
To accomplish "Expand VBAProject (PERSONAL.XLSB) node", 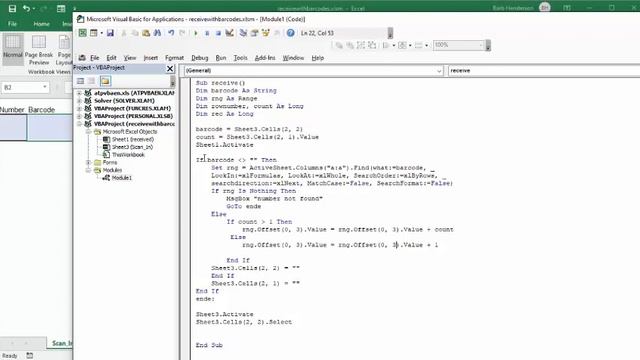I will click(79, 116).
